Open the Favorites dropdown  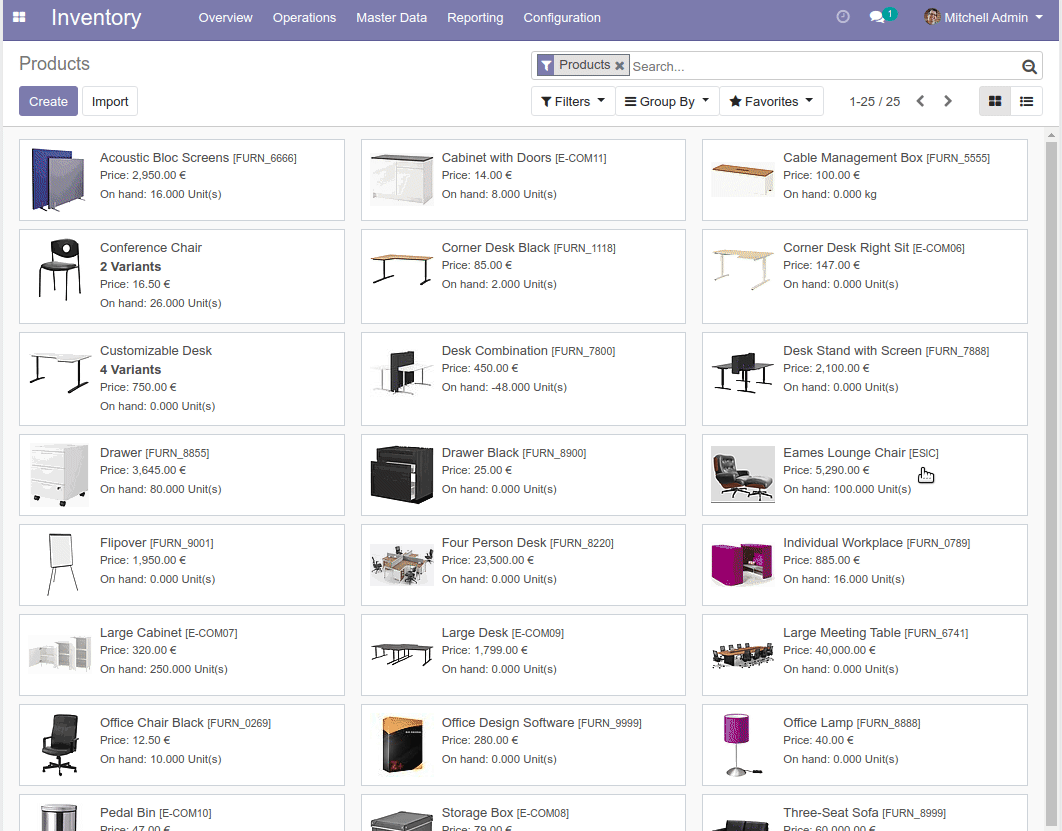coord(770,101)
